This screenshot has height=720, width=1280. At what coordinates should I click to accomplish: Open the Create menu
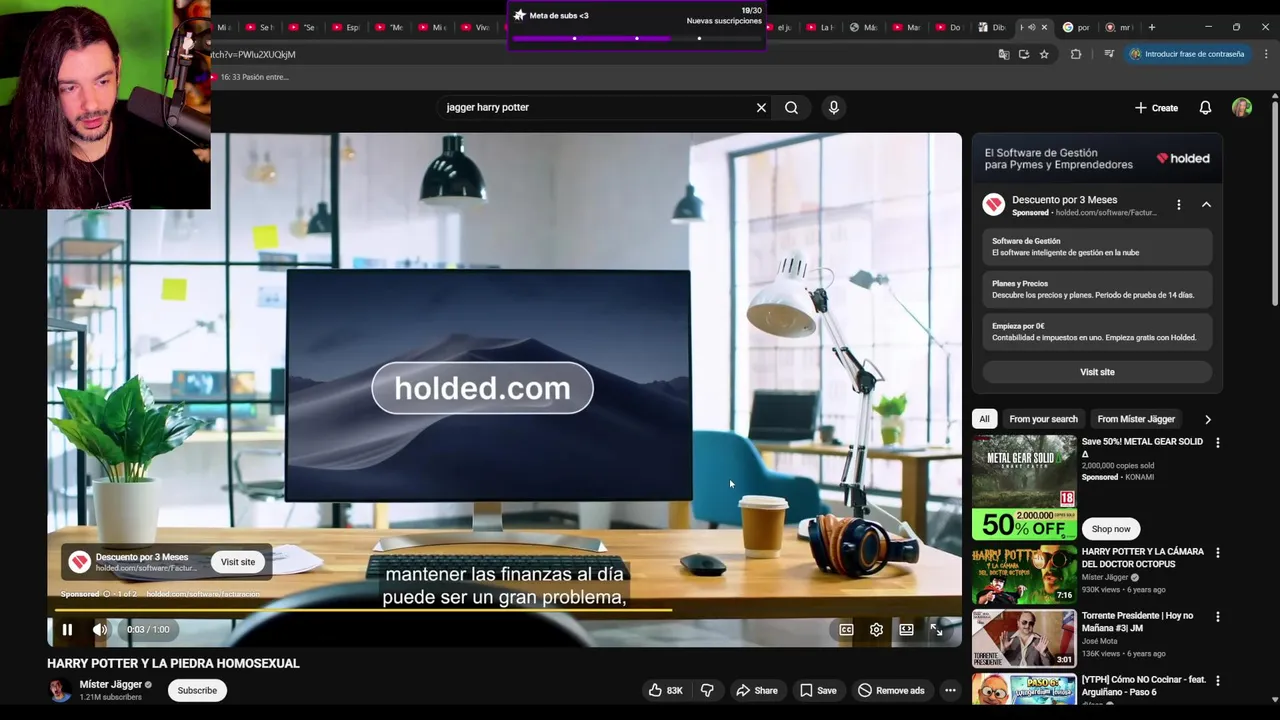click(1156, 107)
